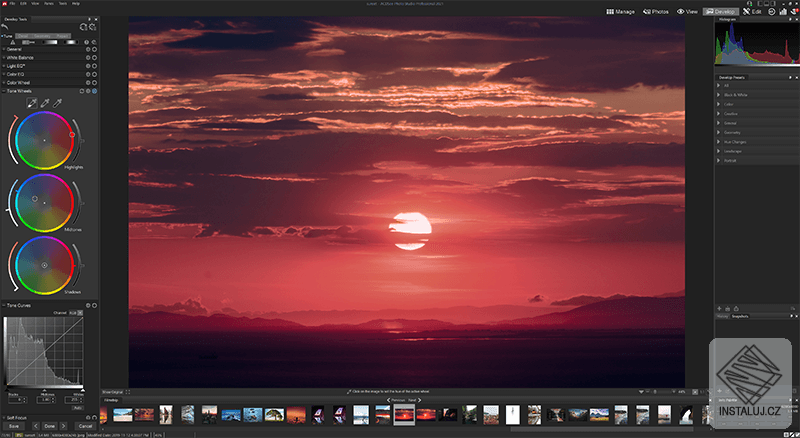
Task: Click the undo arrow in Develop Tools
Action: pyautogui.click(x=5, y=27)
